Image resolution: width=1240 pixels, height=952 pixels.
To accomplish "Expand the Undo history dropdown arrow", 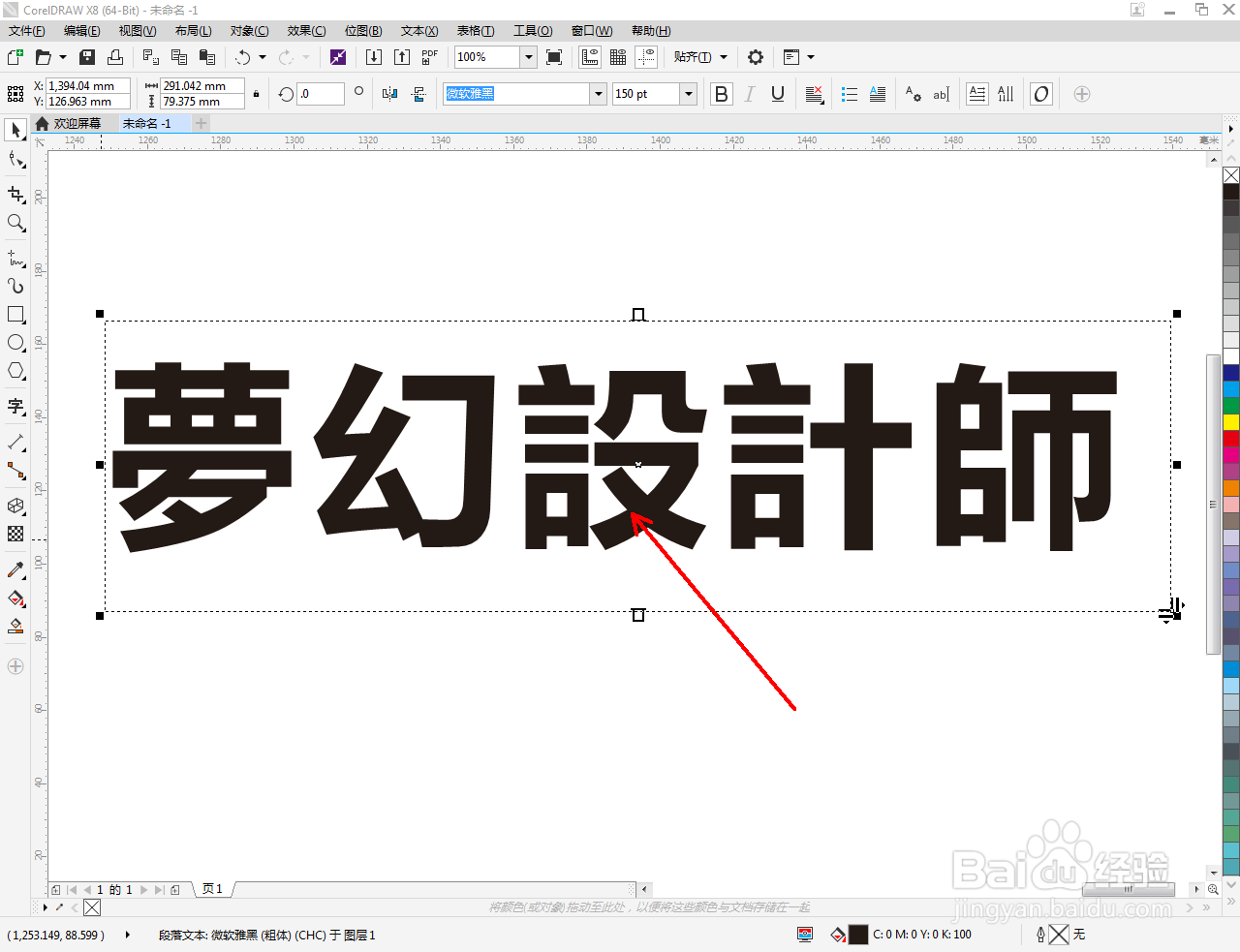I will (x=262, y=57).
